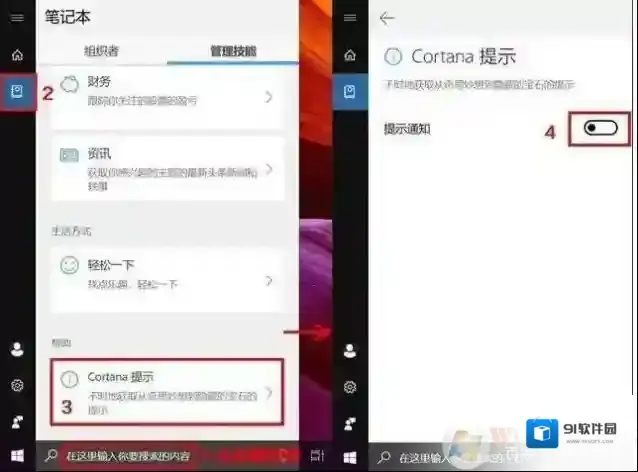Open Task View icon beside left search box
Viewport: 638px width, 472px height.
coord(316,457)
